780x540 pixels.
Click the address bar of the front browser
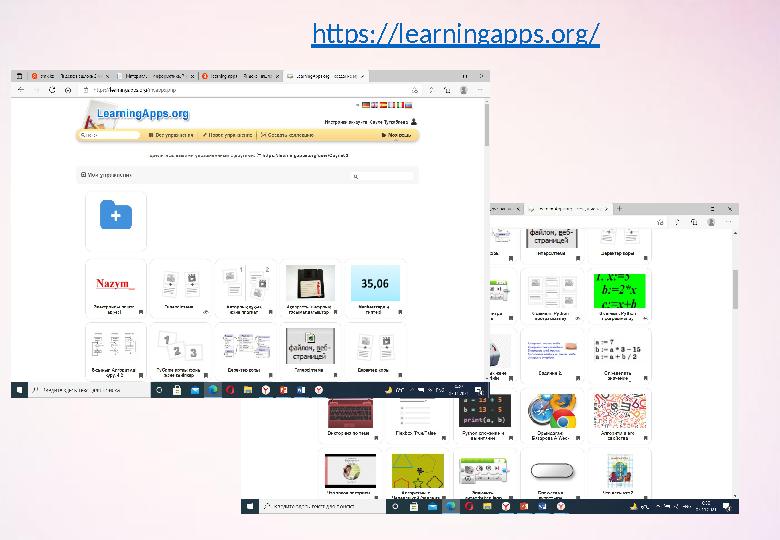coord(244,90)
